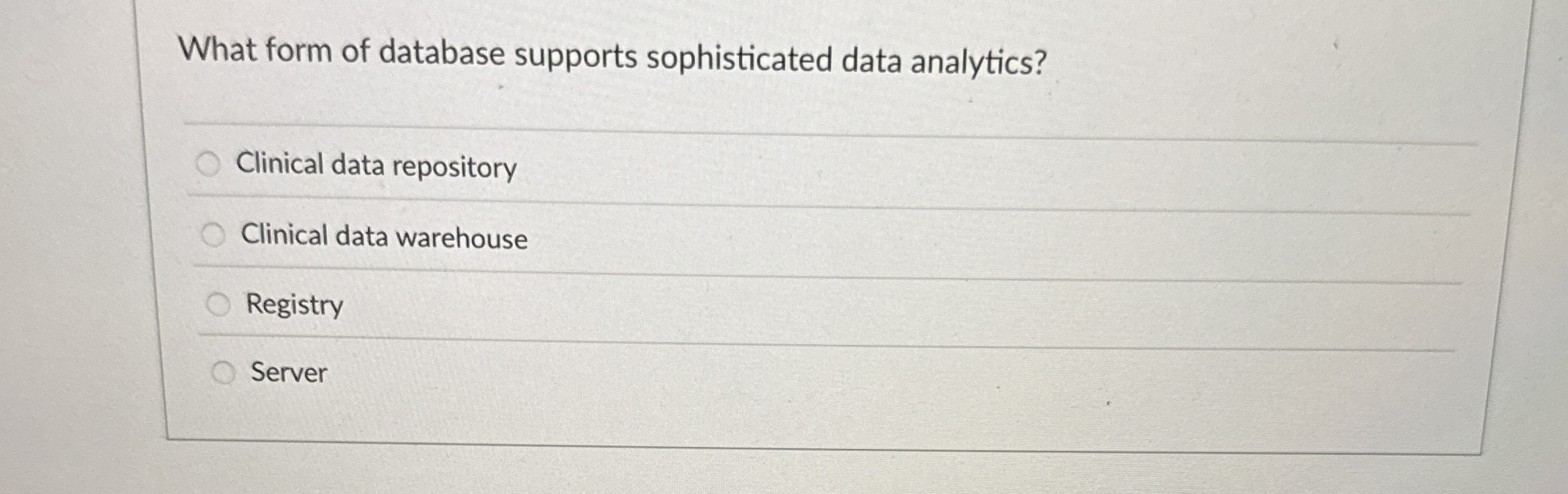Click the Registry option text
1568x494 pixels.
293,306
